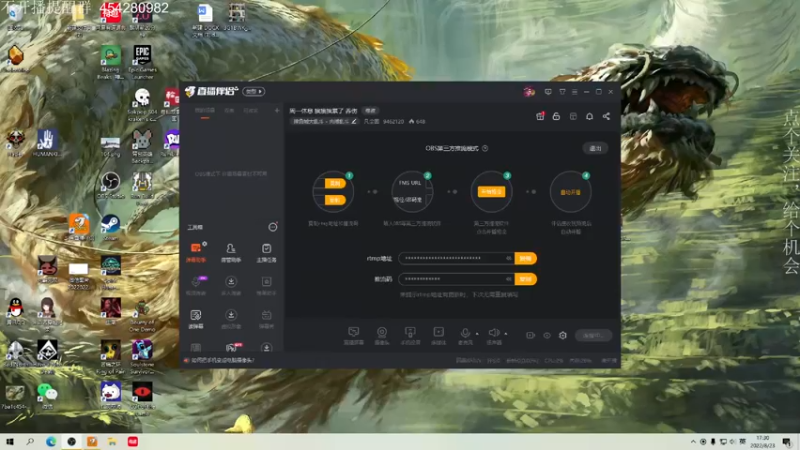The image size is (800, 450).
Task: Click the share icon at top right
Action: tap(606, 116)
